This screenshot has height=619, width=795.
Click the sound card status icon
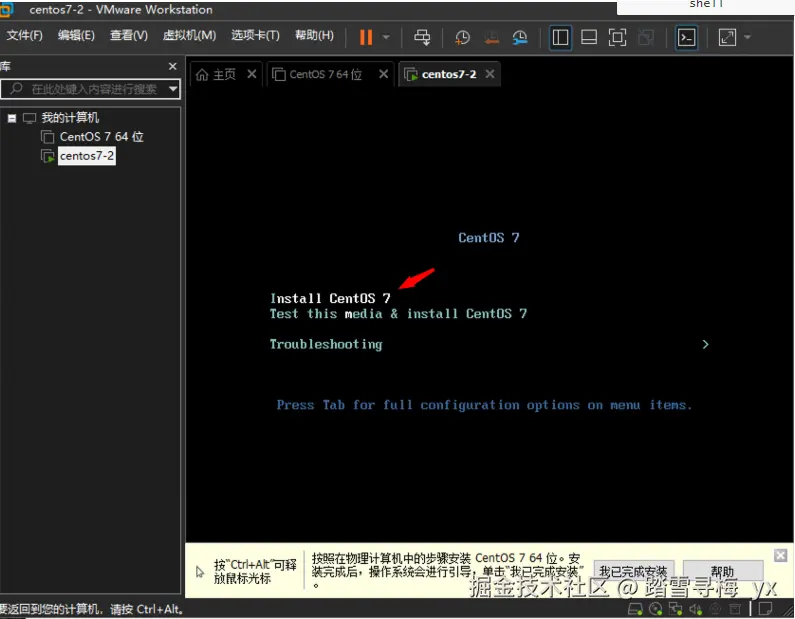coord(695,608)
